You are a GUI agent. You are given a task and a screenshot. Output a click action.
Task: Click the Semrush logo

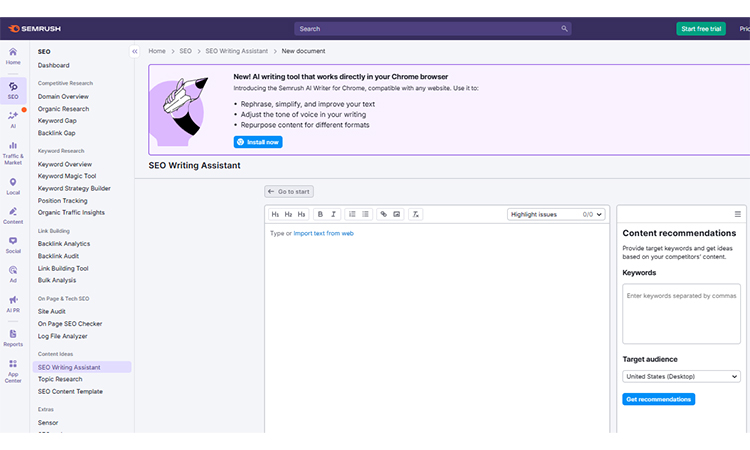pyautogui.click(x=34, y=29)
